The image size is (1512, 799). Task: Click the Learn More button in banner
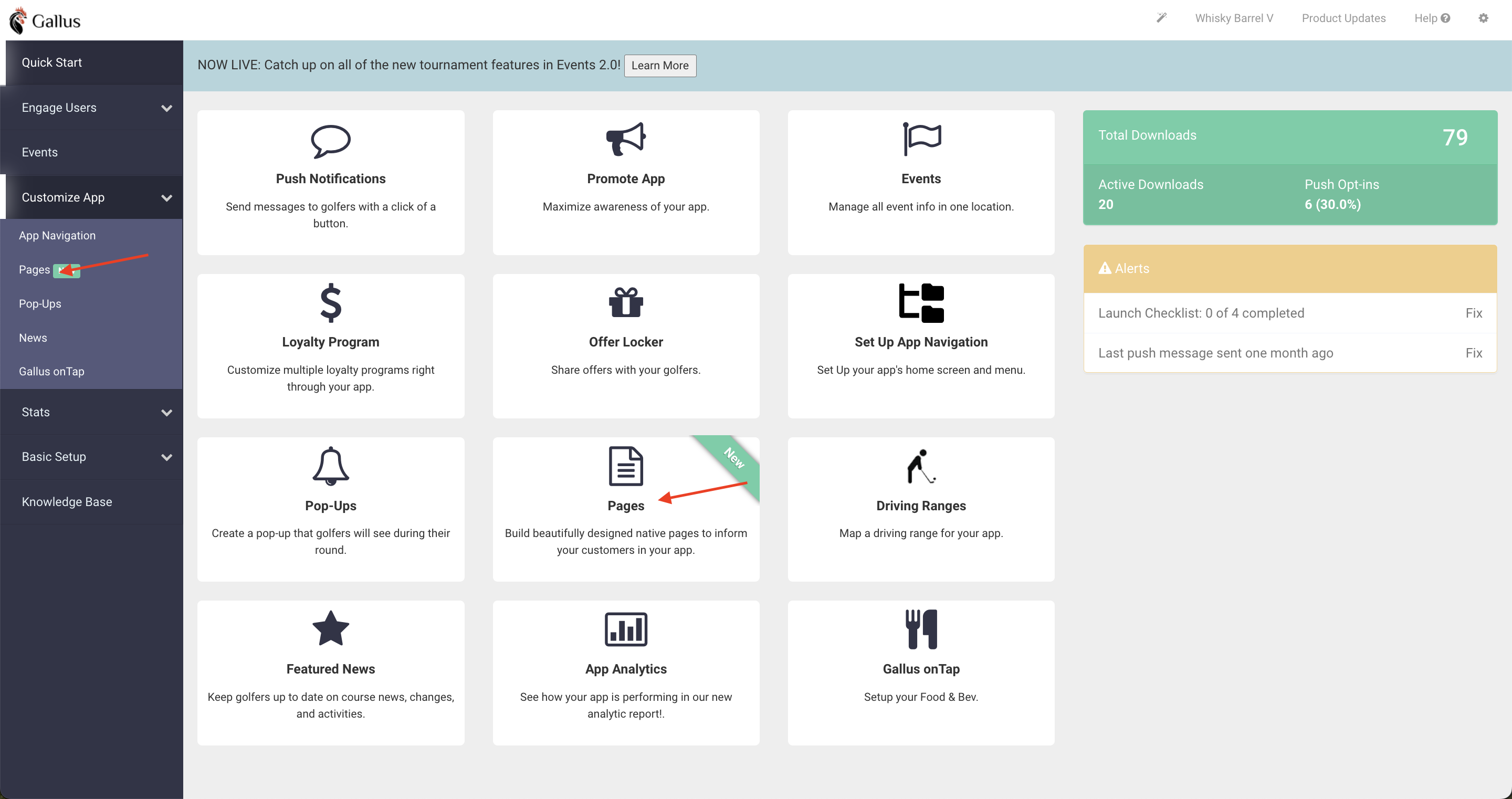pyautogui.click(x=660, y=66)
